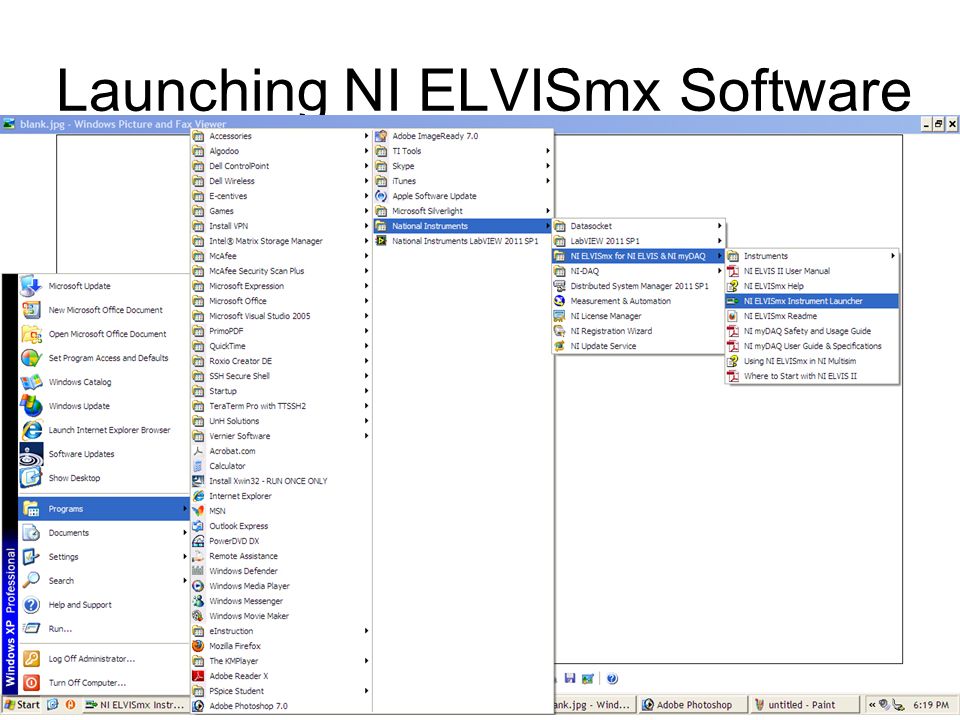Select Show Desktop in the Start menu
Image resolution: width=960 pixels, height=720 pixels.
(x=103, y=478)
